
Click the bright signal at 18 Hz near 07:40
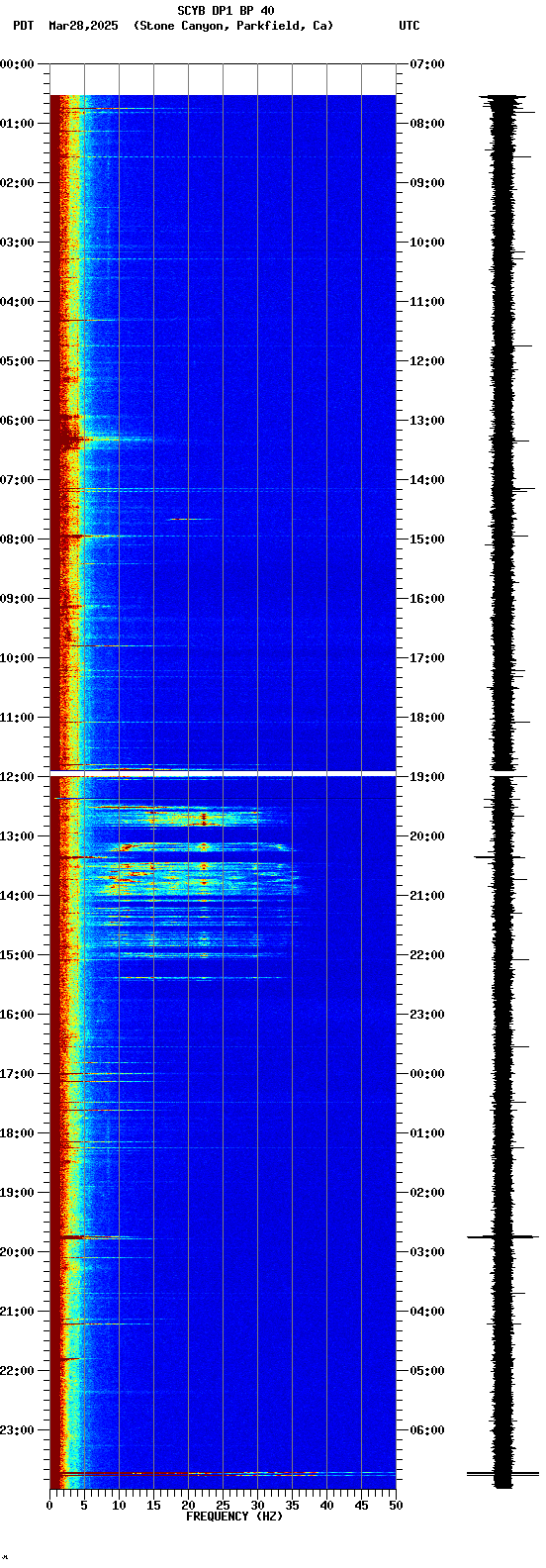click(x=188, y=519)
